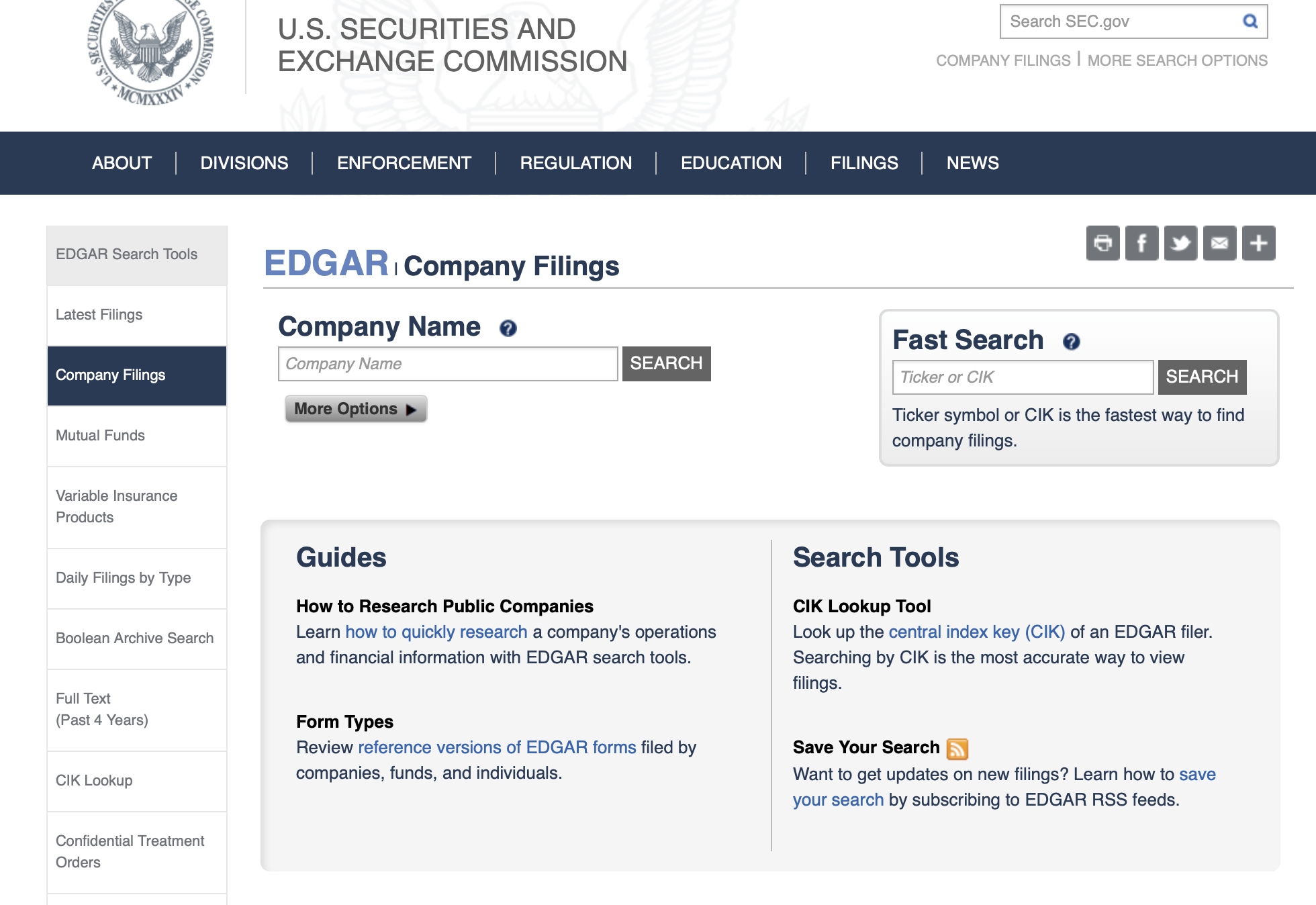Open the FILINGS navigation menu
Screen dimensions: 1316x905
point(863,163)
